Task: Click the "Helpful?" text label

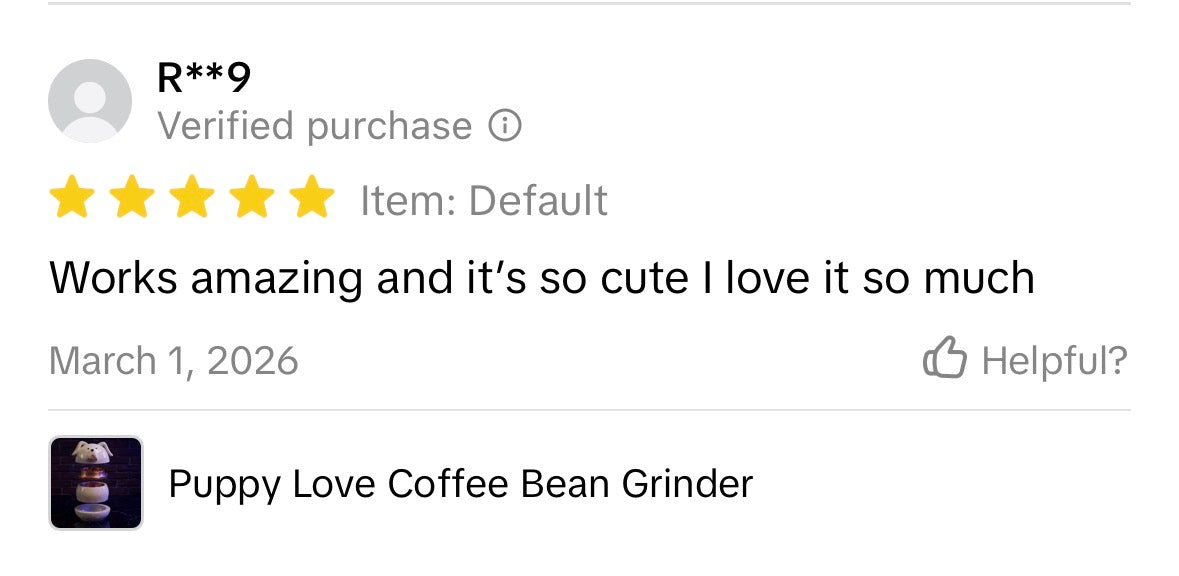Action: coord(1054,360)
